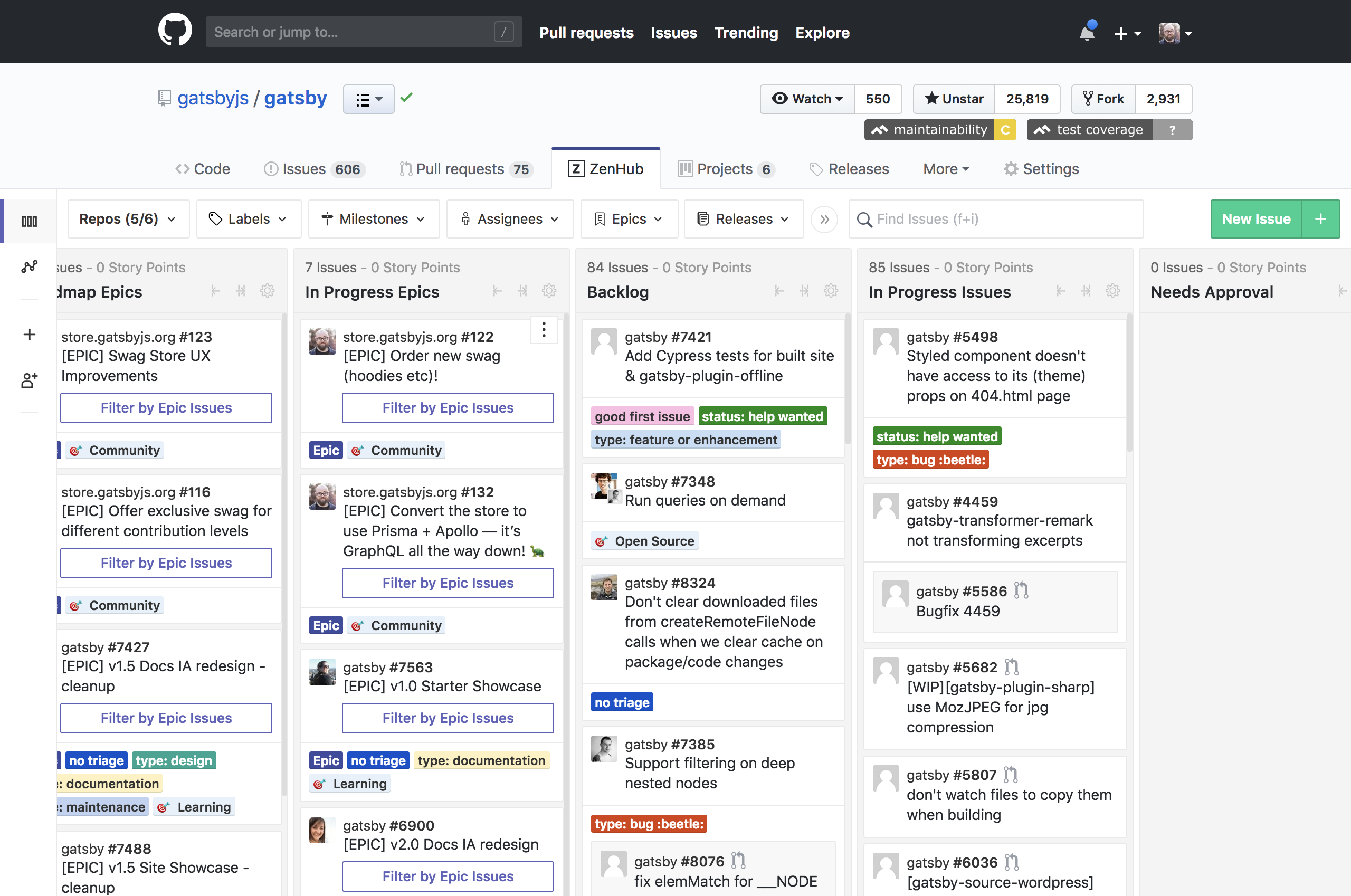Open the Repos (5/6) dropdown

click(x=128, y=219)
